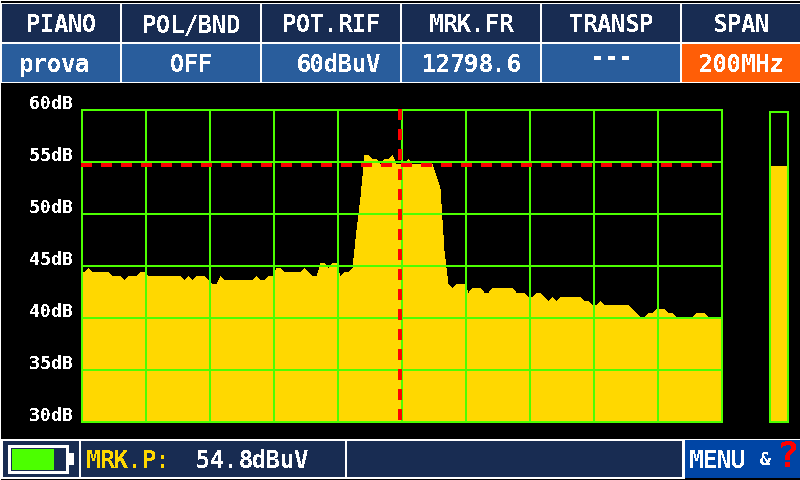This screenshot has height=480, width=800.
Task: Click the red dashed vertical frequency marker
Action: point(400,265)
